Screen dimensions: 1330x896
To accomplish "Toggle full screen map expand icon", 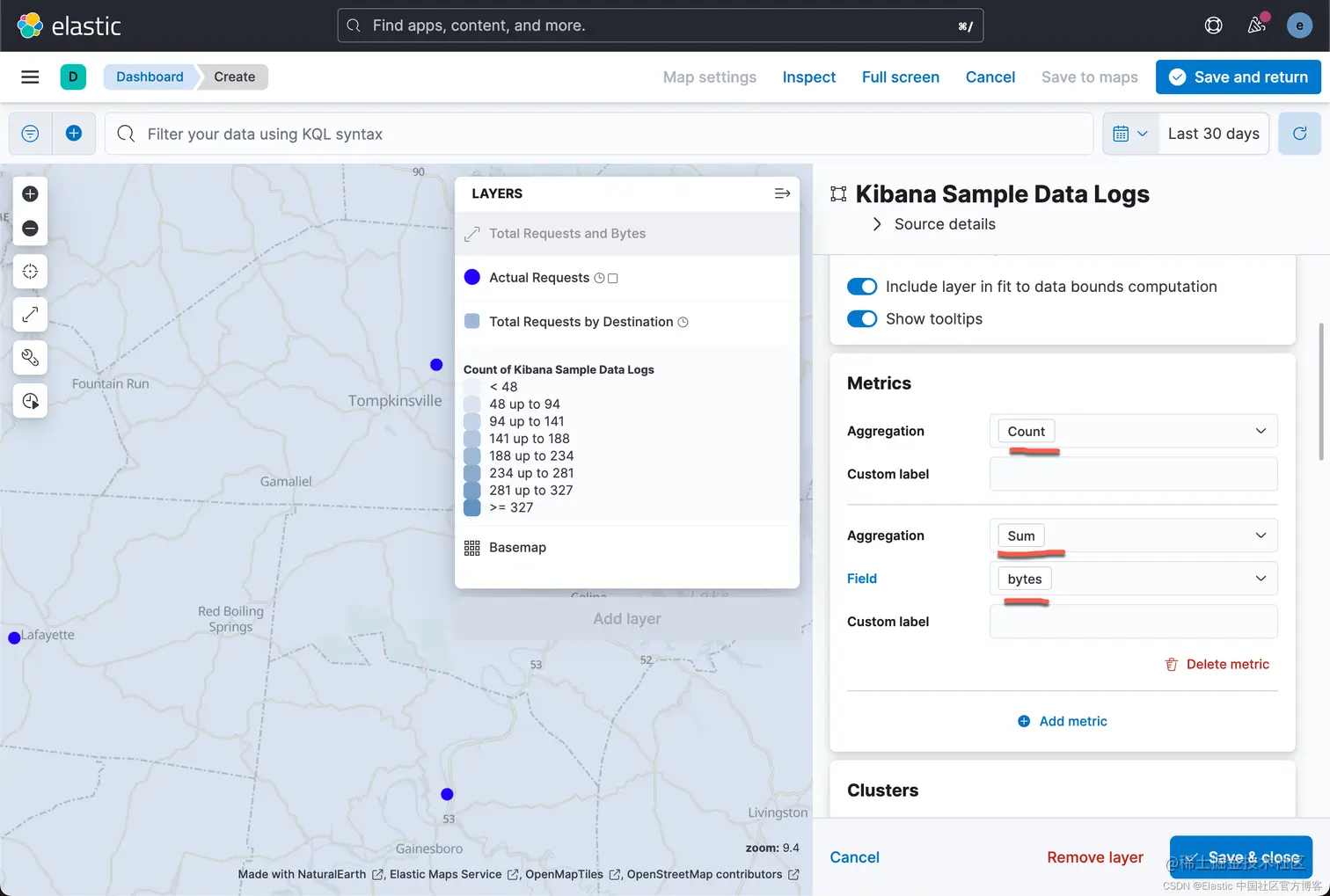I will click(30, 314).
